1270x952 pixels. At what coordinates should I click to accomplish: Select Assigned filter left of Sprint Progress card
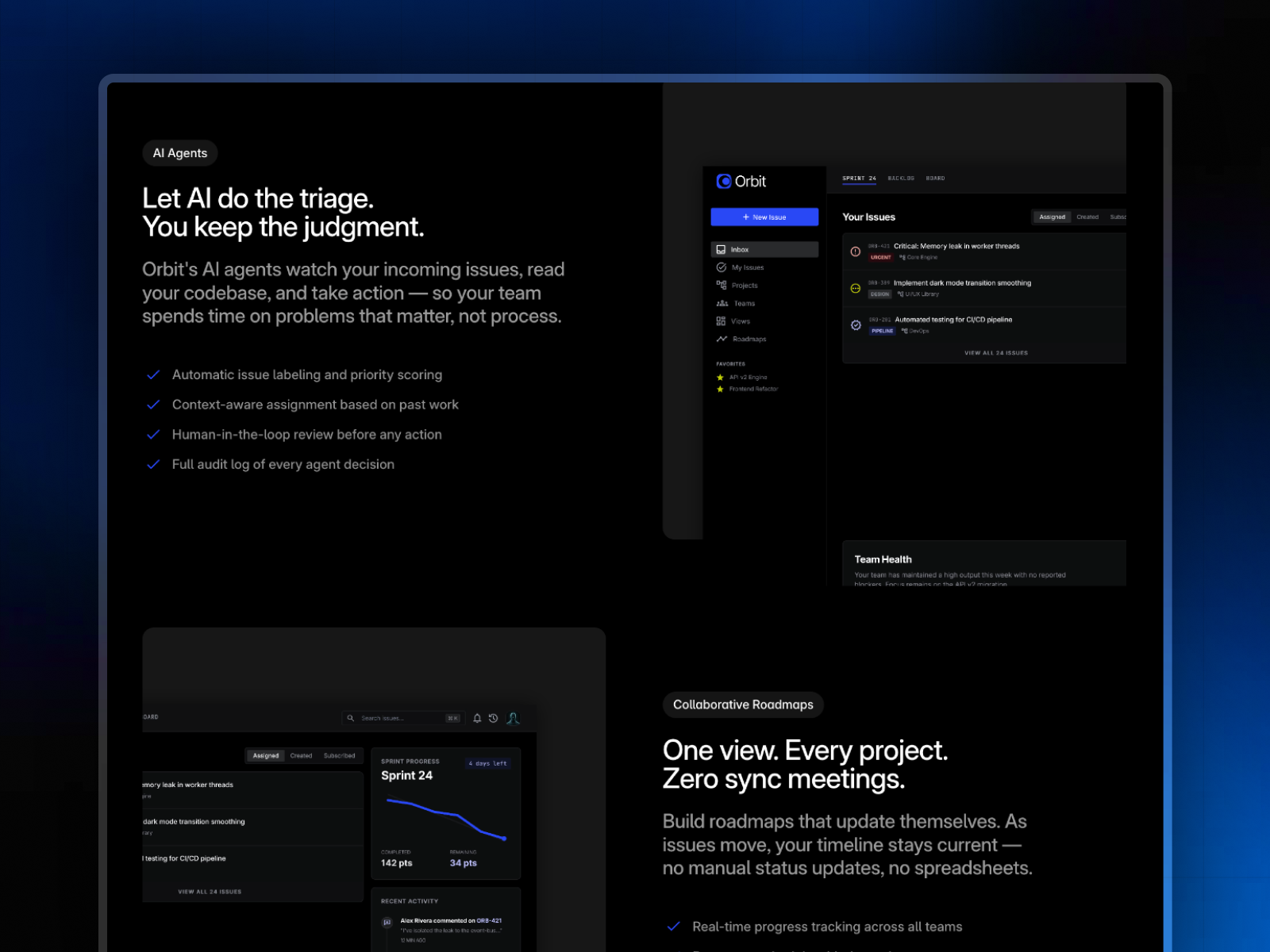point(266,755)
